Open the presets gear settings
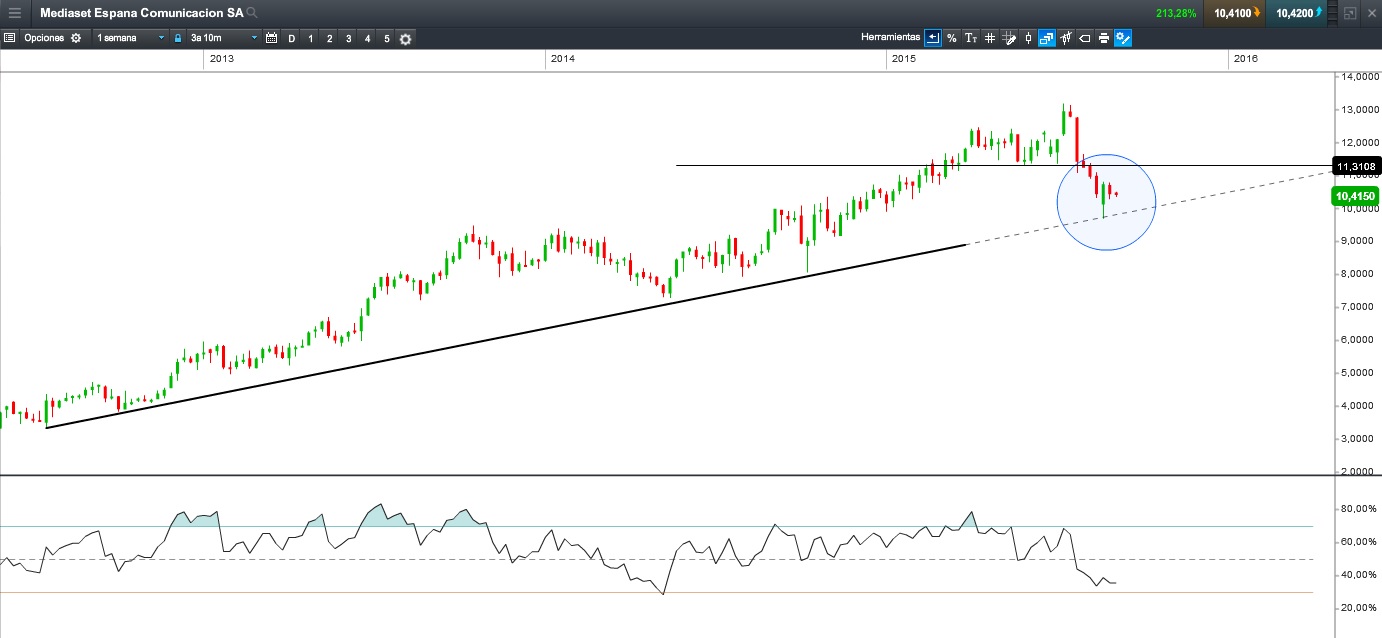The height and width of the screenshot is (638, 1382). pos(405,38)
